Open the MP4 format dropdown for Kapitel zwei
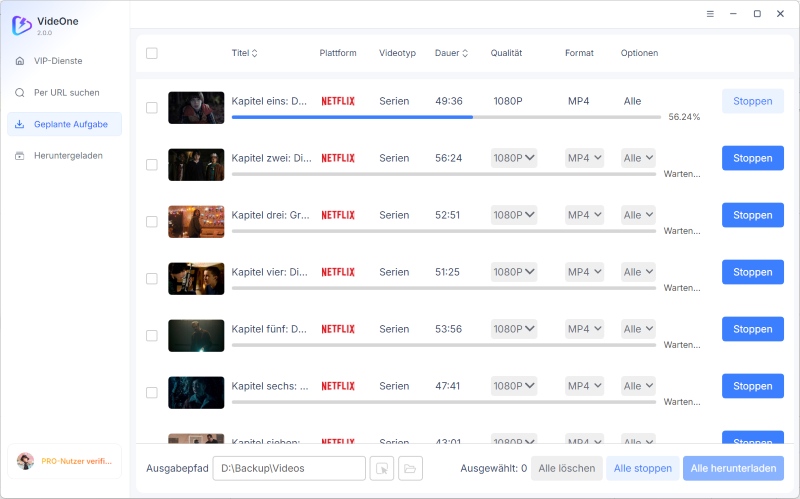Viewport: 800px width, 499px height. click(584, 158)
